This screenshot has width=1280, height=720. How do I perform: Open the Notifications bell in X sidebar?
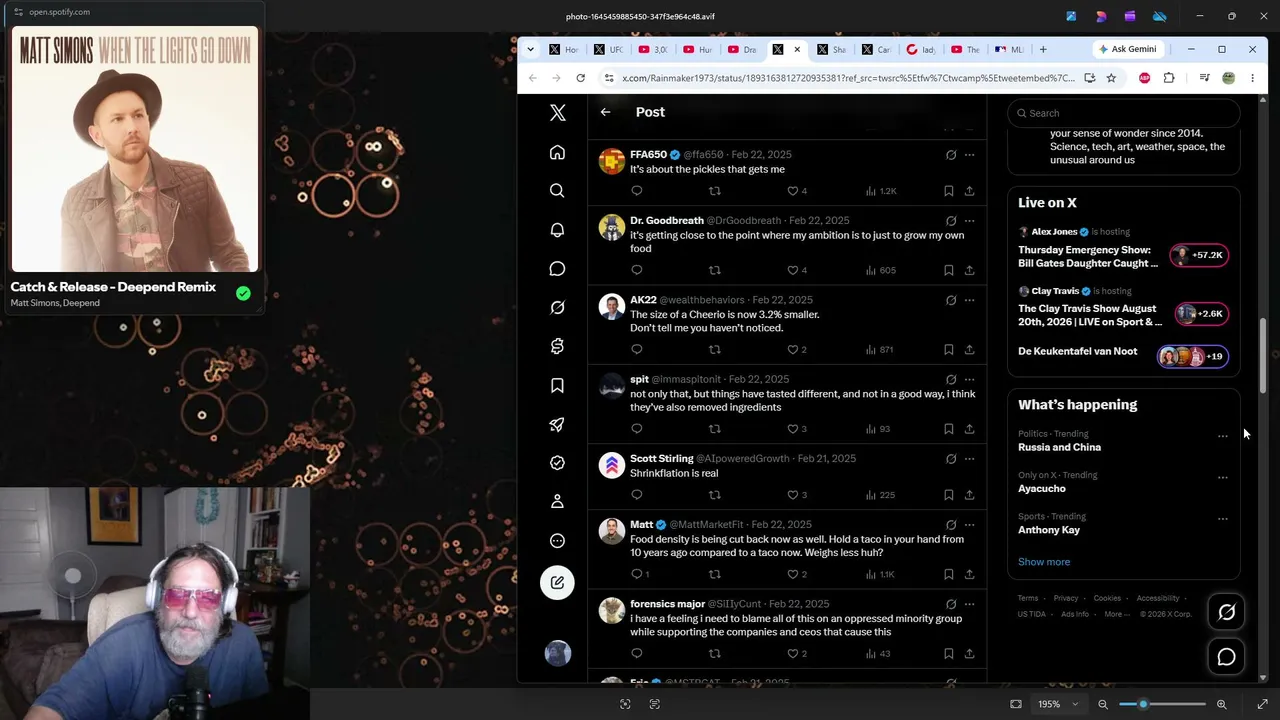click(557, 230)
